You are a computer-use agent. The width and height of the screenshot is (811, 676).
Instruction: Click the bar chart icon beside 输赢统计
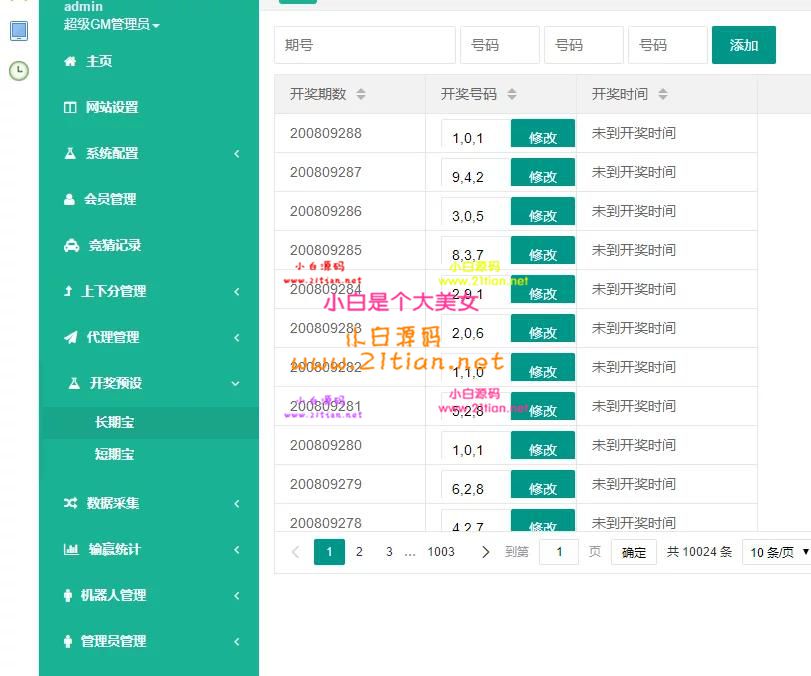(x=71, y=549)
